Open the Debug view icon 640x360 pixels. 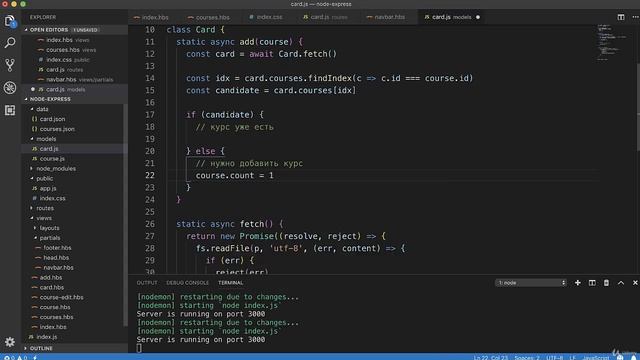coord(10,87)
